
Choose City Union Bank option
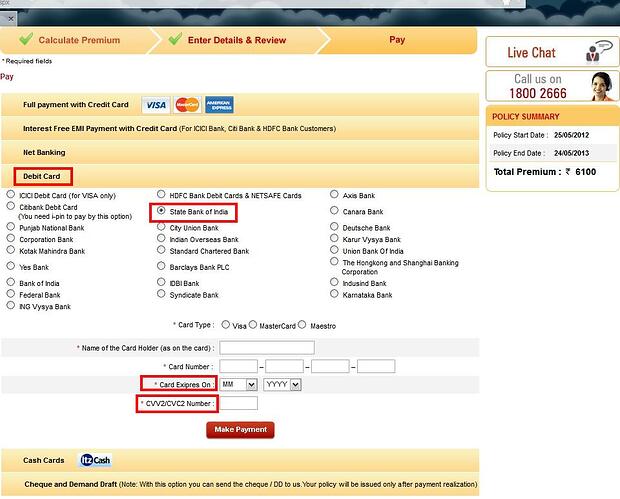point(161,227)
